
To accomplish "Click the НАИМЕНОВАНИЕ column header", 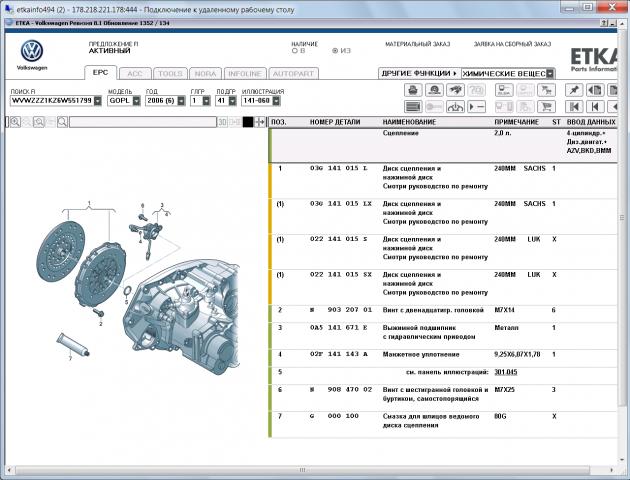I will point(409,122).
